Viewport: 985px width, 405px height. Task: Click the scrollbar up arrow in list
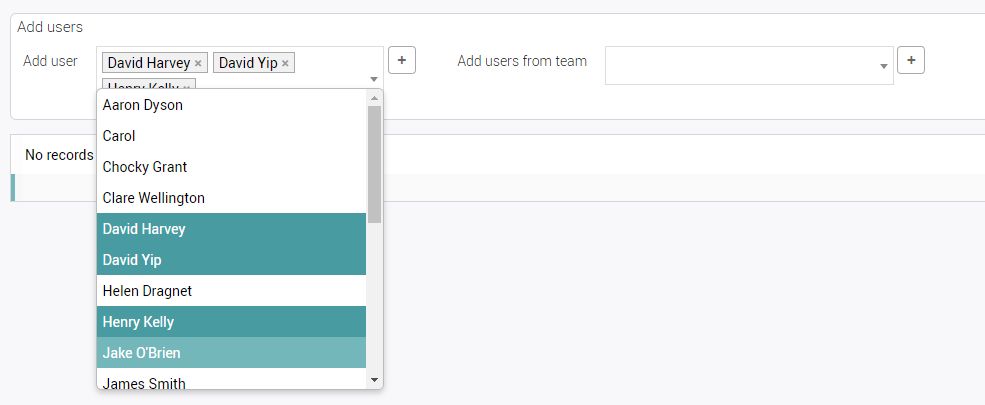pos(375,98)
